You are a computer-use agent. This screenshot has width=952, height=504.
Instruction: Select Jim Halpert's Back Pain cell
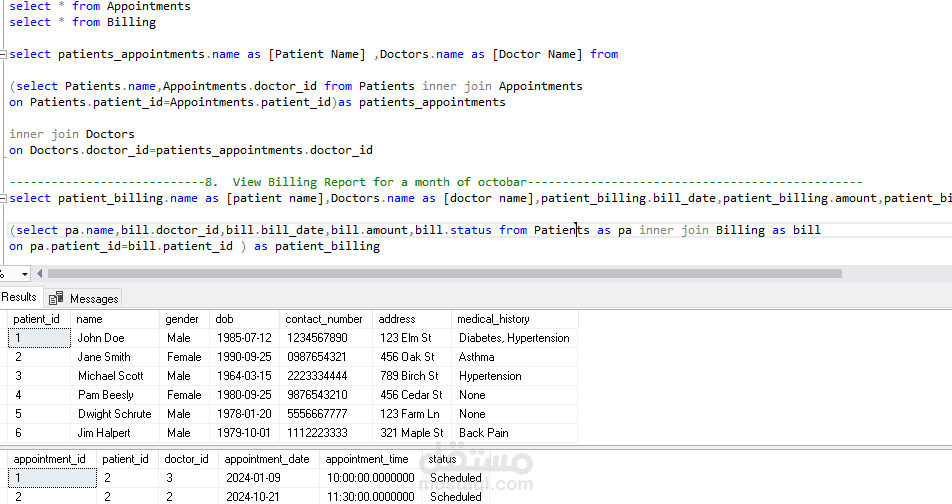[484, 433]
